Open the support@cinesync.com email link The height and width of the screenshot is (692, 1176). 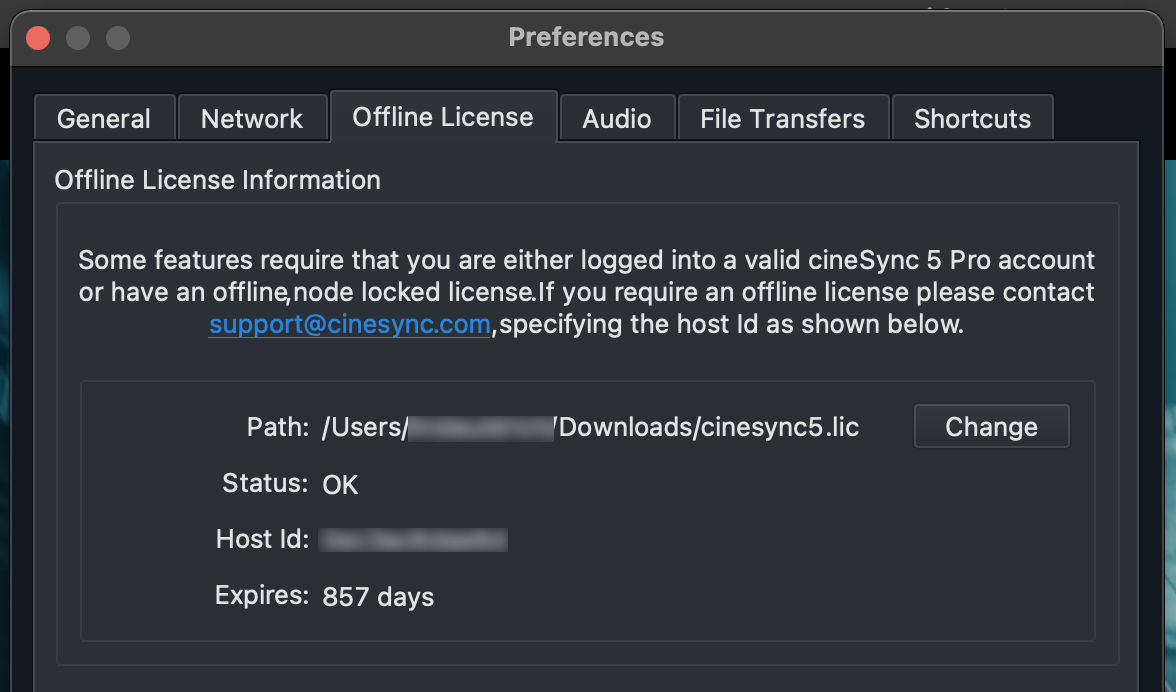click(x=350, y=325)
